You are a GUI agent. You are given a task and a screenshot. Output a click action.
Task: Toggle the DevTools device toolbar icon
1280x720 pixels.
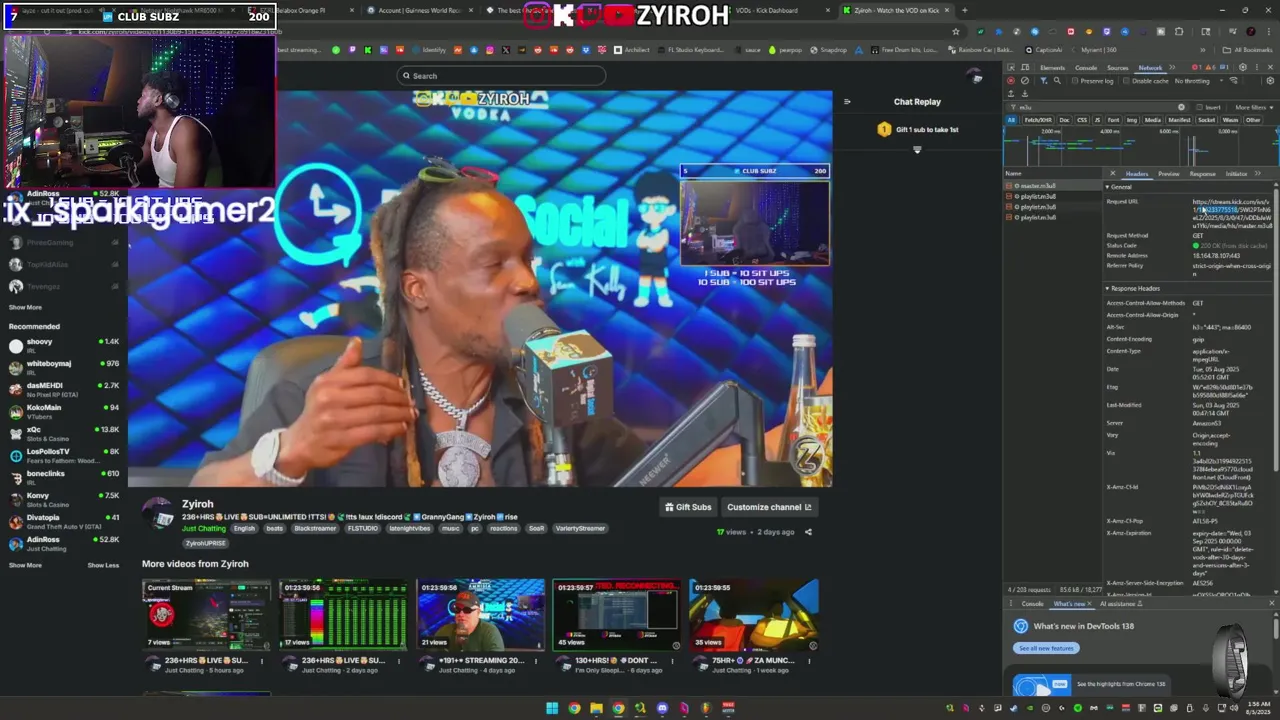click(1025, 68)
